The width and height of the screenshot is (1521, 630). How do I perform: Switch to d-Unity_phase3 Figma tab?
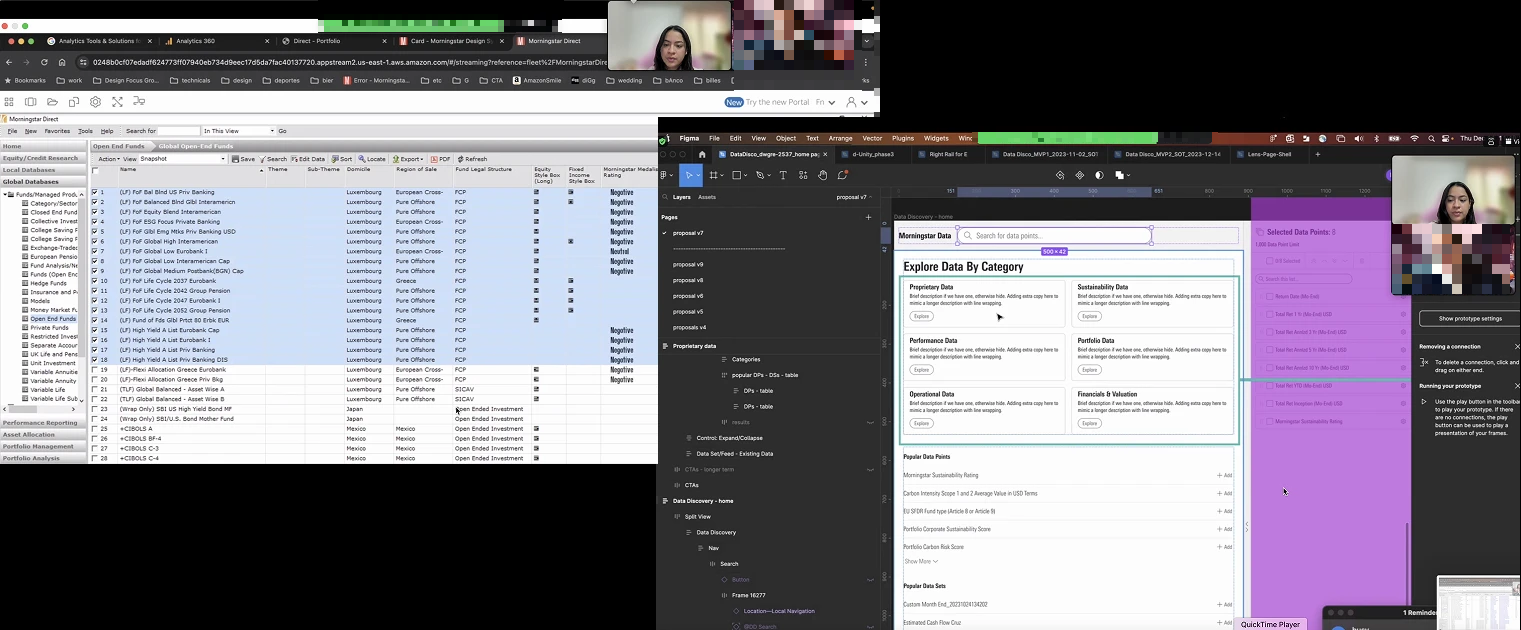point(873,154)
